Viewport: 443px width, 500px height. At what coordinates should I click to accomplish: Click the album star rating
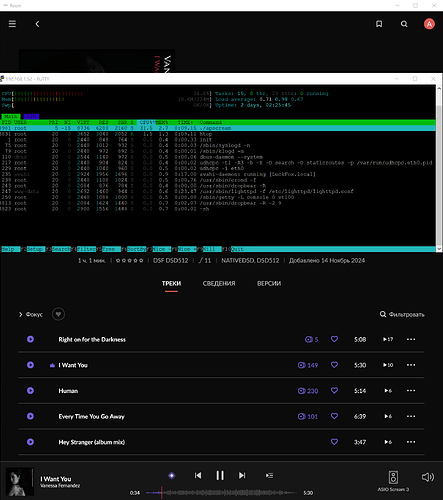(x=129, y=261)
